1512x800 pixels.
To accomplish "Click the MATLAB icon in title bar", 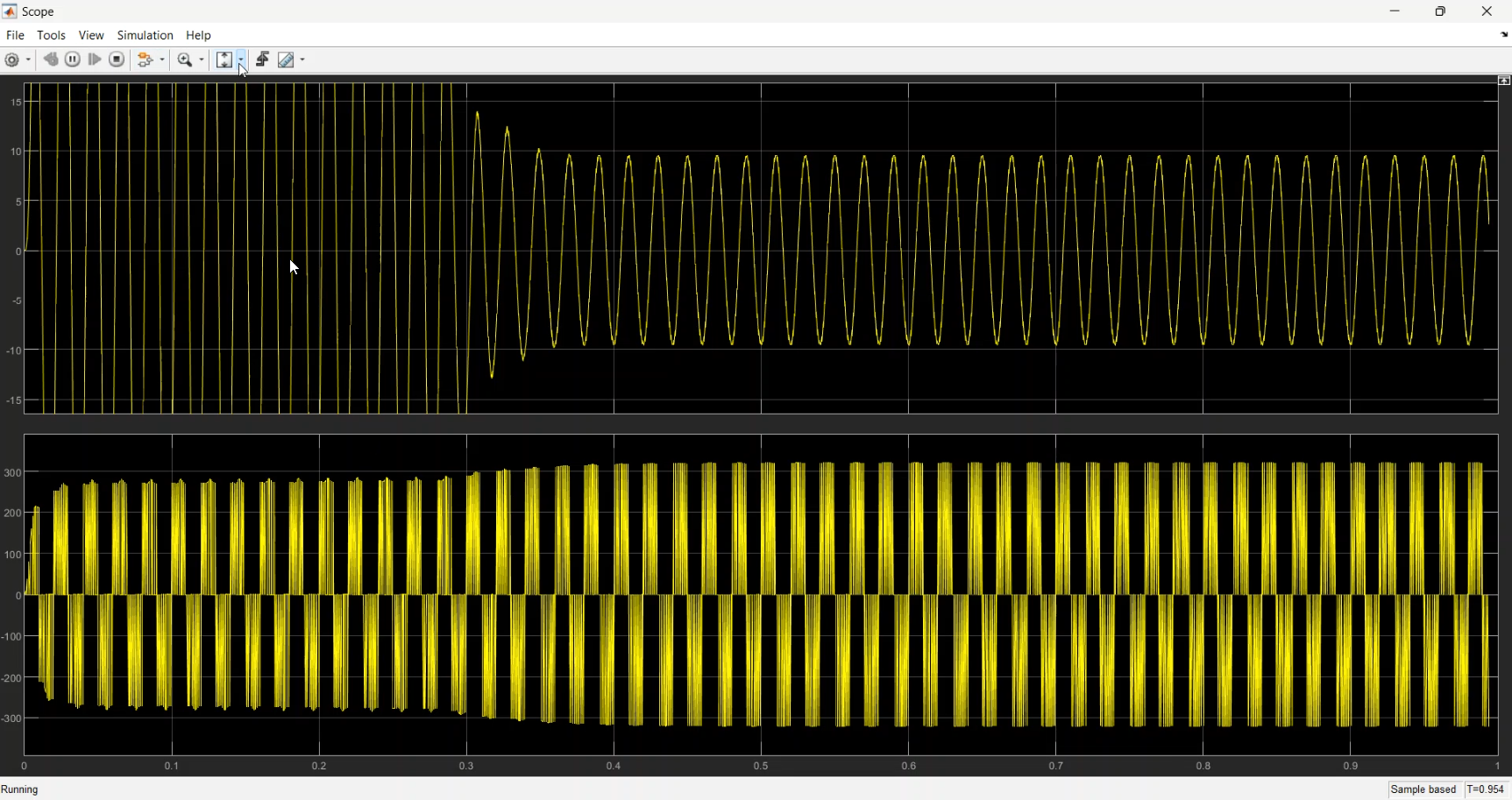I will point(10,11).
